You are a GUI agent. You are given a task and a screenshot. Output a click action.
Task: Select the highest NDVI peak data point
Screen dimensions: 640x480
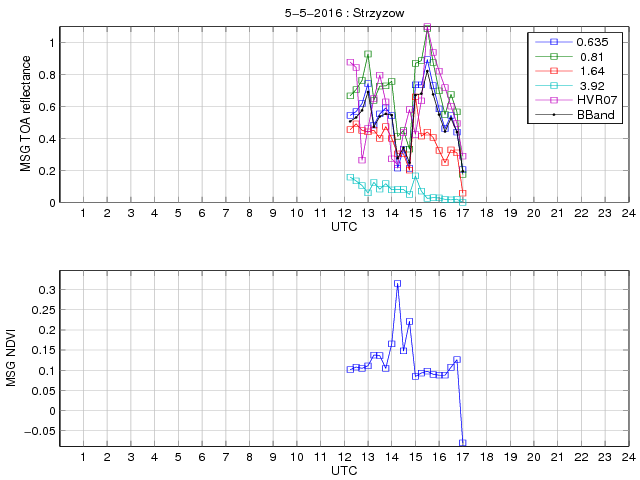[397, 284]
